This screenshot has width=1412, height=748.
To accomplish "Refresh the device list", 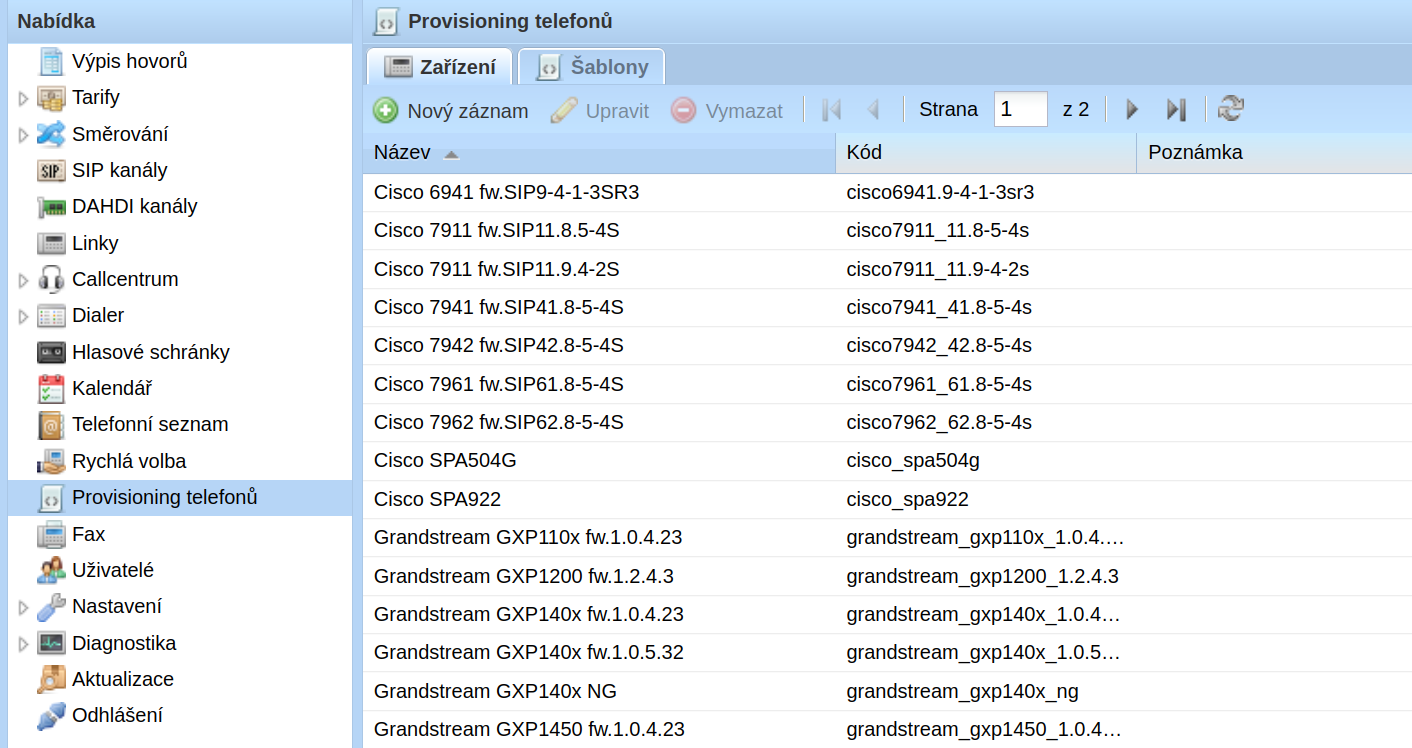I will pos(1231,109).
